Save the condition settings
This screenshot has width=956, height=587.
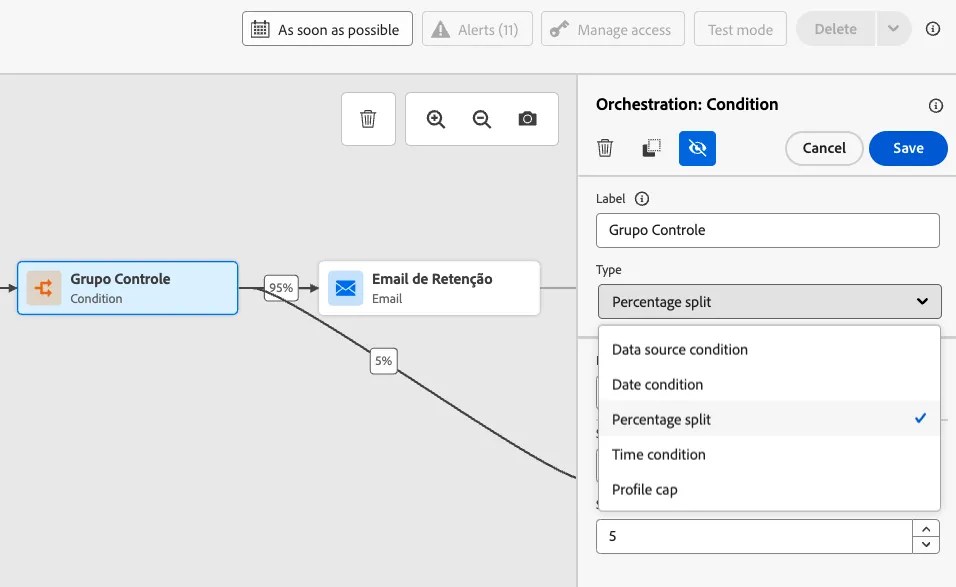908,148
